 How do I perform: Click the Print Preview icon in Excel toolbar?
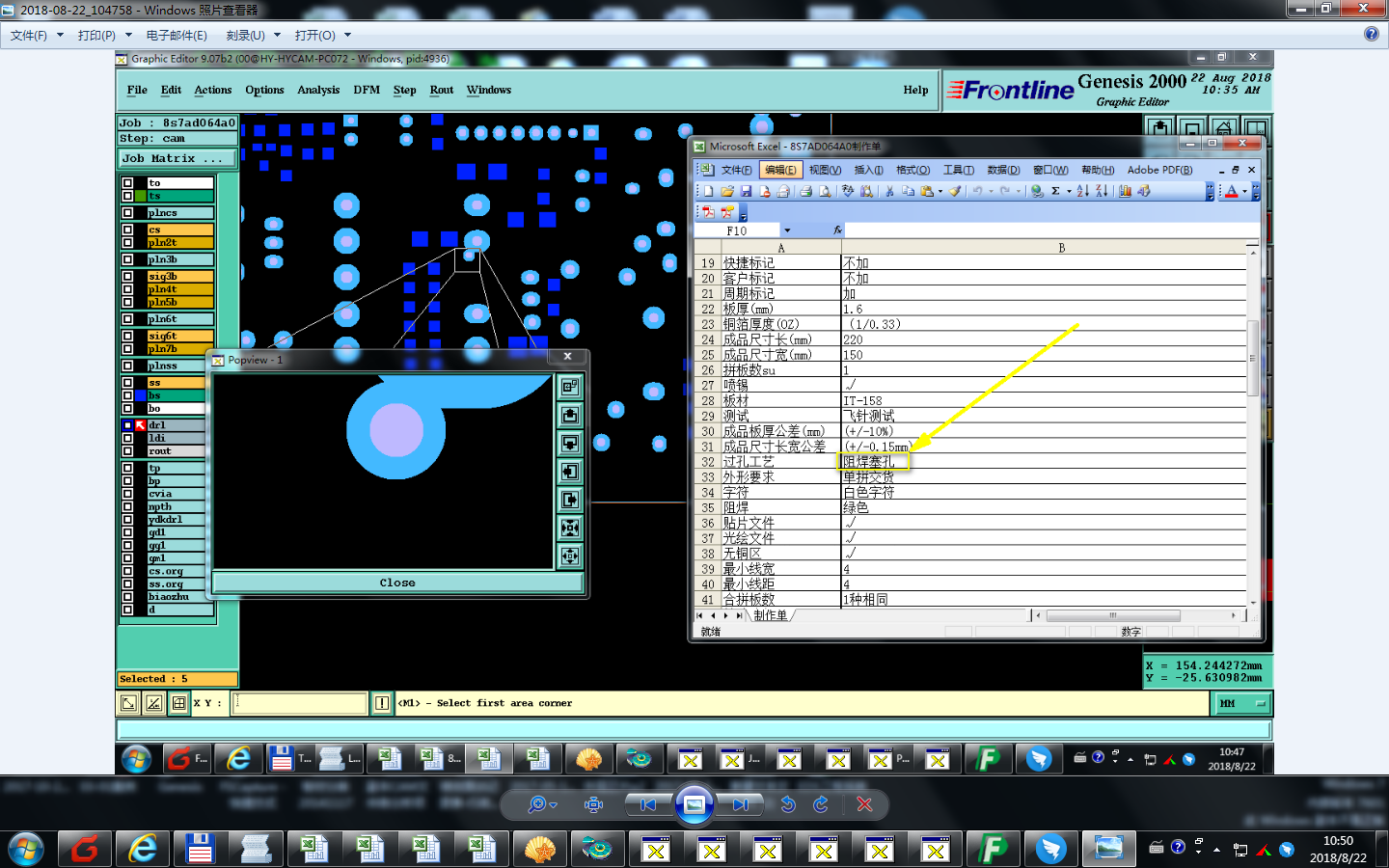point(825,191)
